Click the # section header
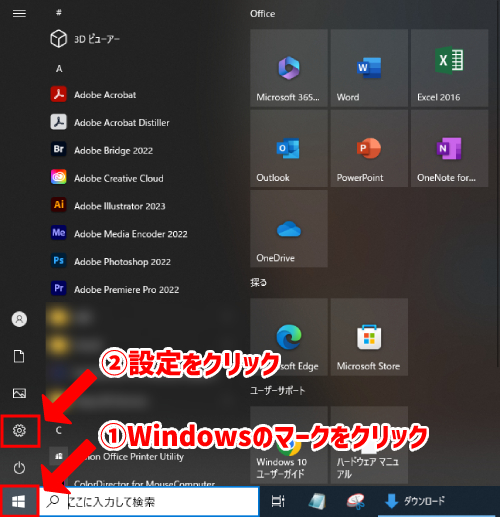Screen dimensions: 500x517 point(59,13)
